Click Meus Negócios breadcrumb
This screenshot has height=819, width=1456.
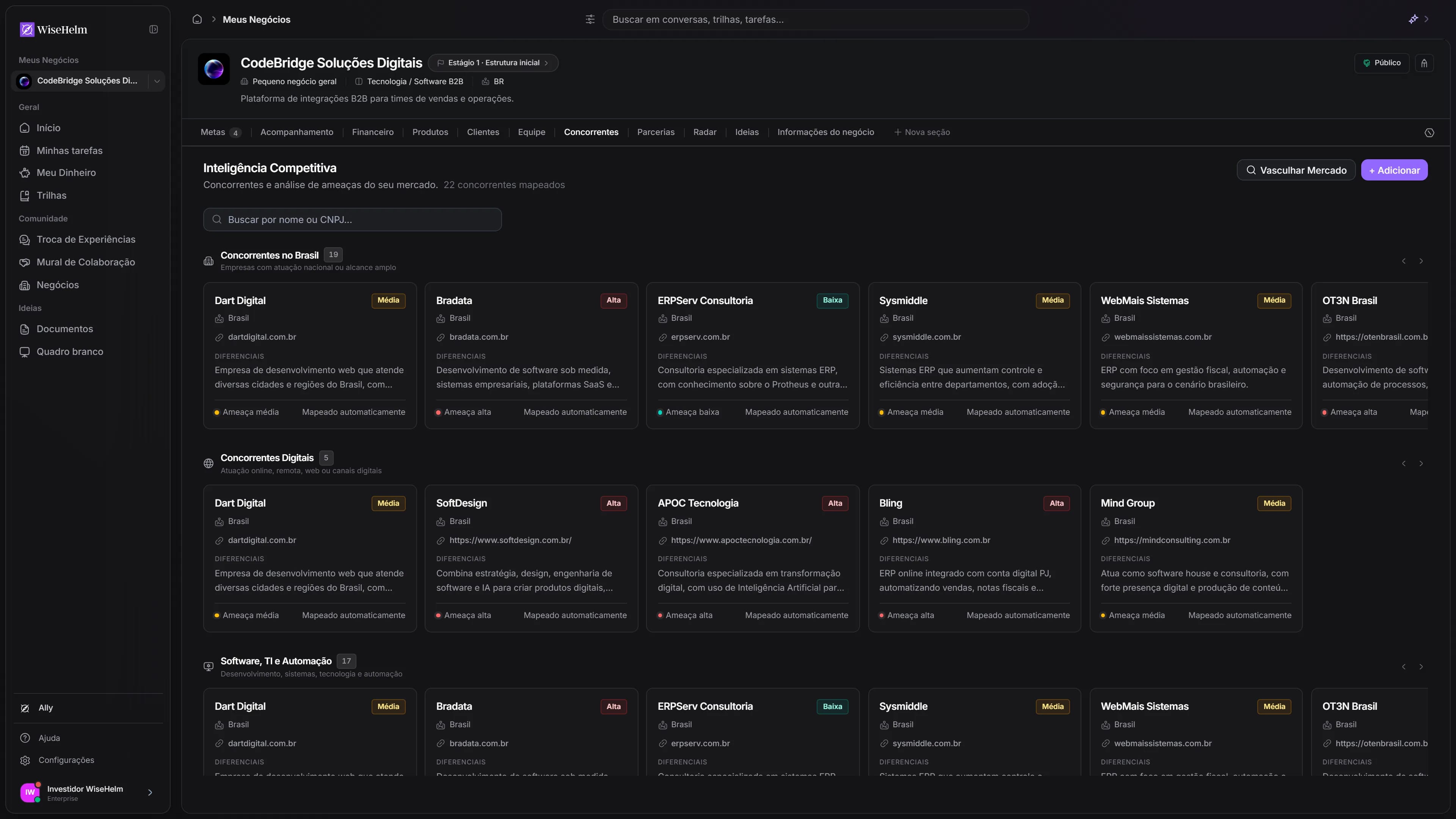[257, 19]
